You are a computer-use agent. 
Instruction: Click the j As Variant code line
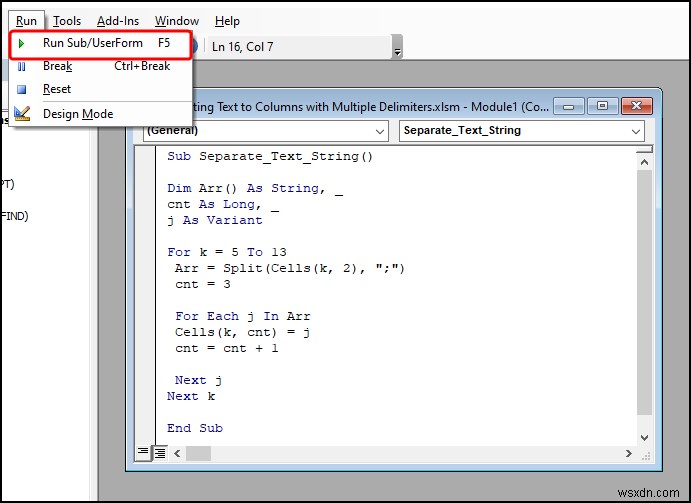pos(215,220)
